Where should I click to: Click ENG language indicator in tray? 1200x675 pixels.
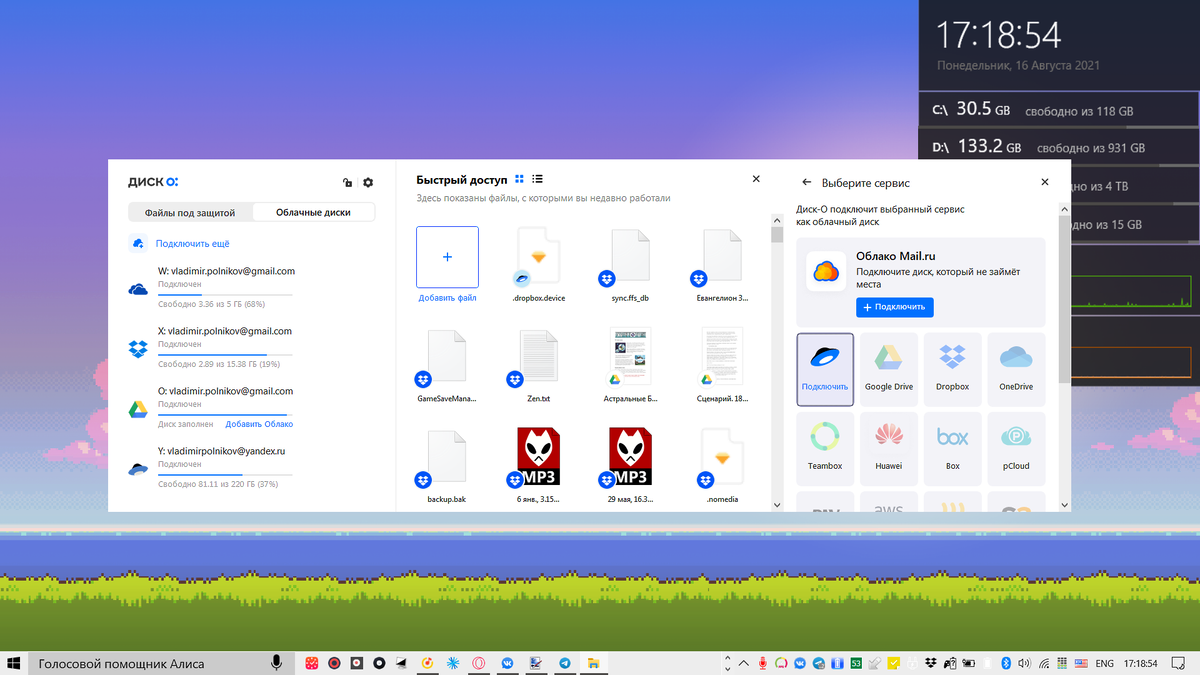(1104, 663)
